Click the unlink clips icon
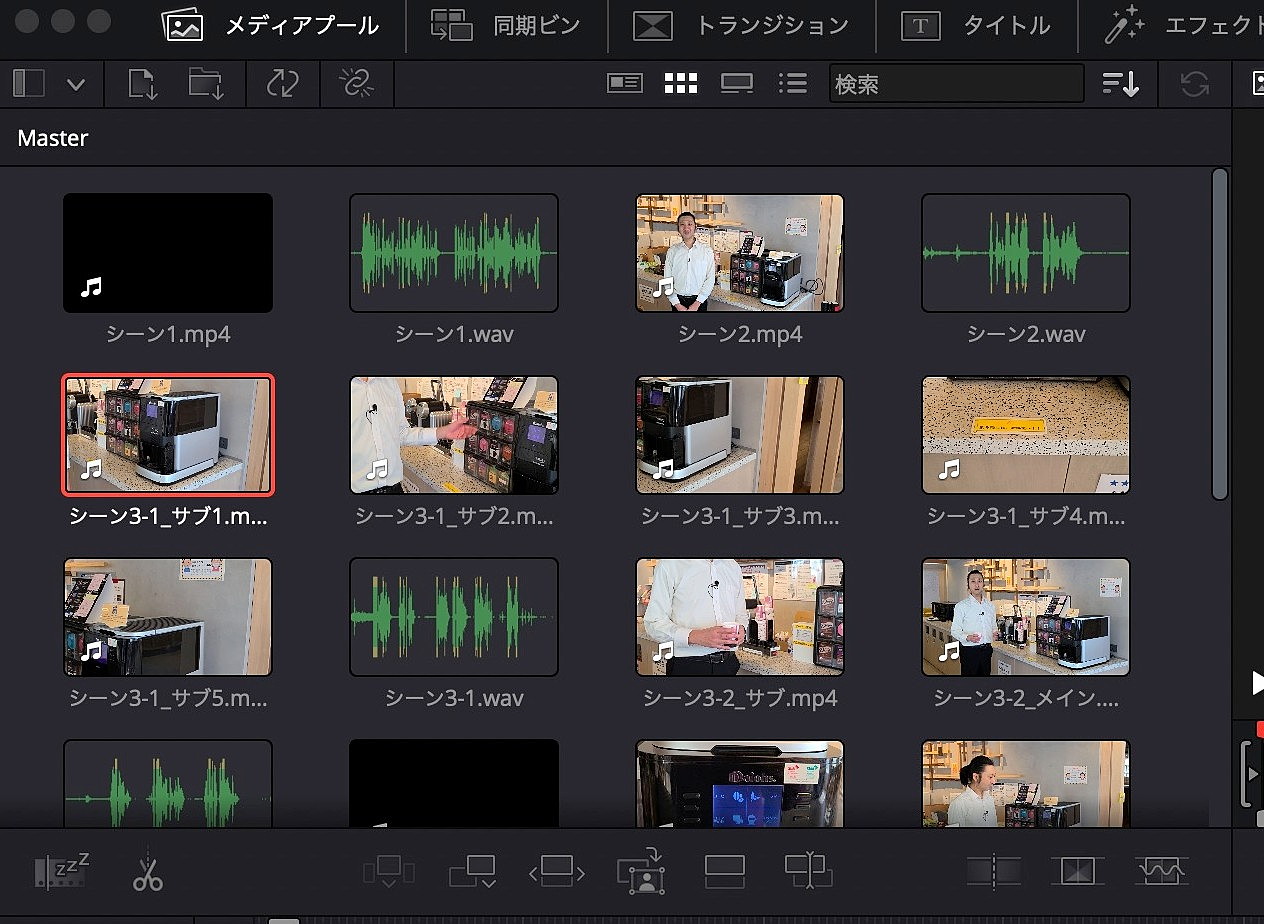Screen dimensions: 1264x924 point(356,84)
